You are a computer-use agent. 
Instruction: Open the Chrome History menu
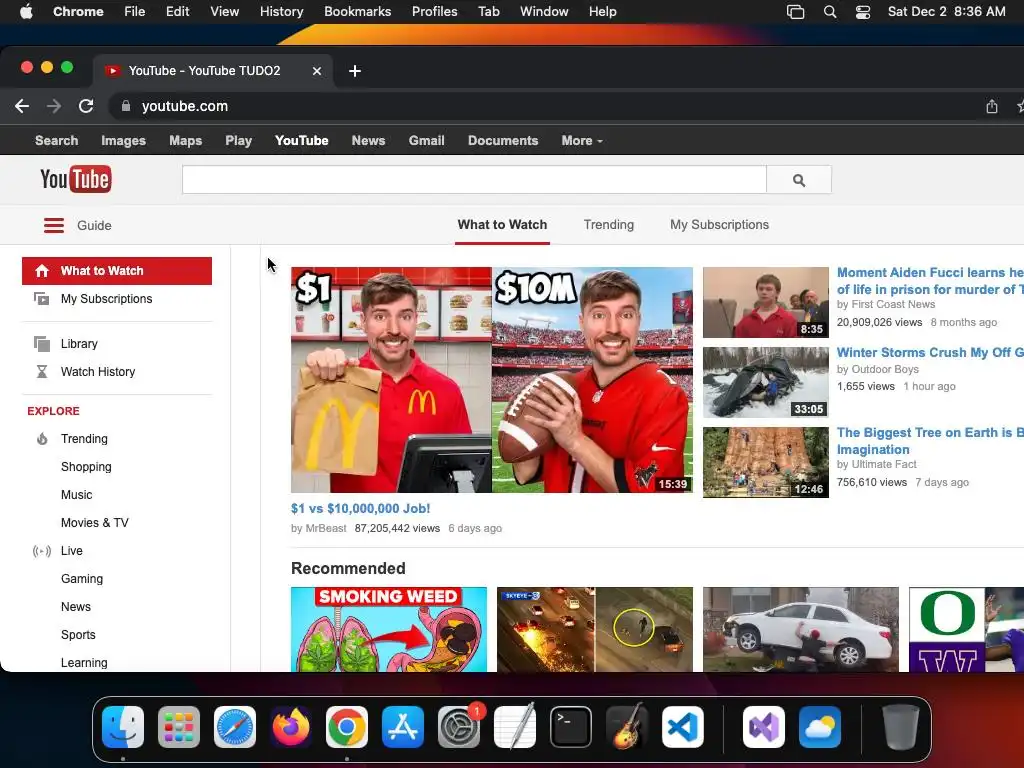pos(281,12)
